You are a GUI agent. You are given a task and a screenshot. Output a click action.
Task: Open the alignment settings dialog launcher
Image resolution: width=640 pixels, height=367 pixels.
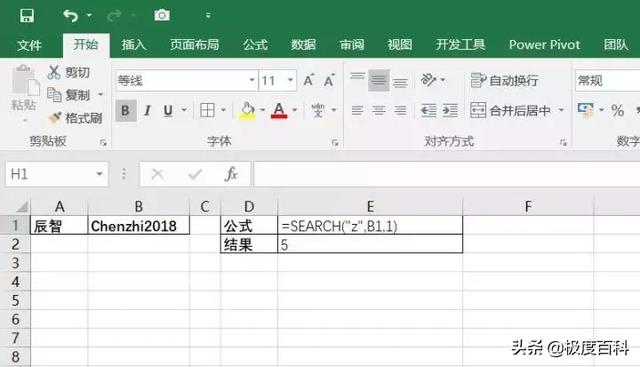(x=564, y=142)
